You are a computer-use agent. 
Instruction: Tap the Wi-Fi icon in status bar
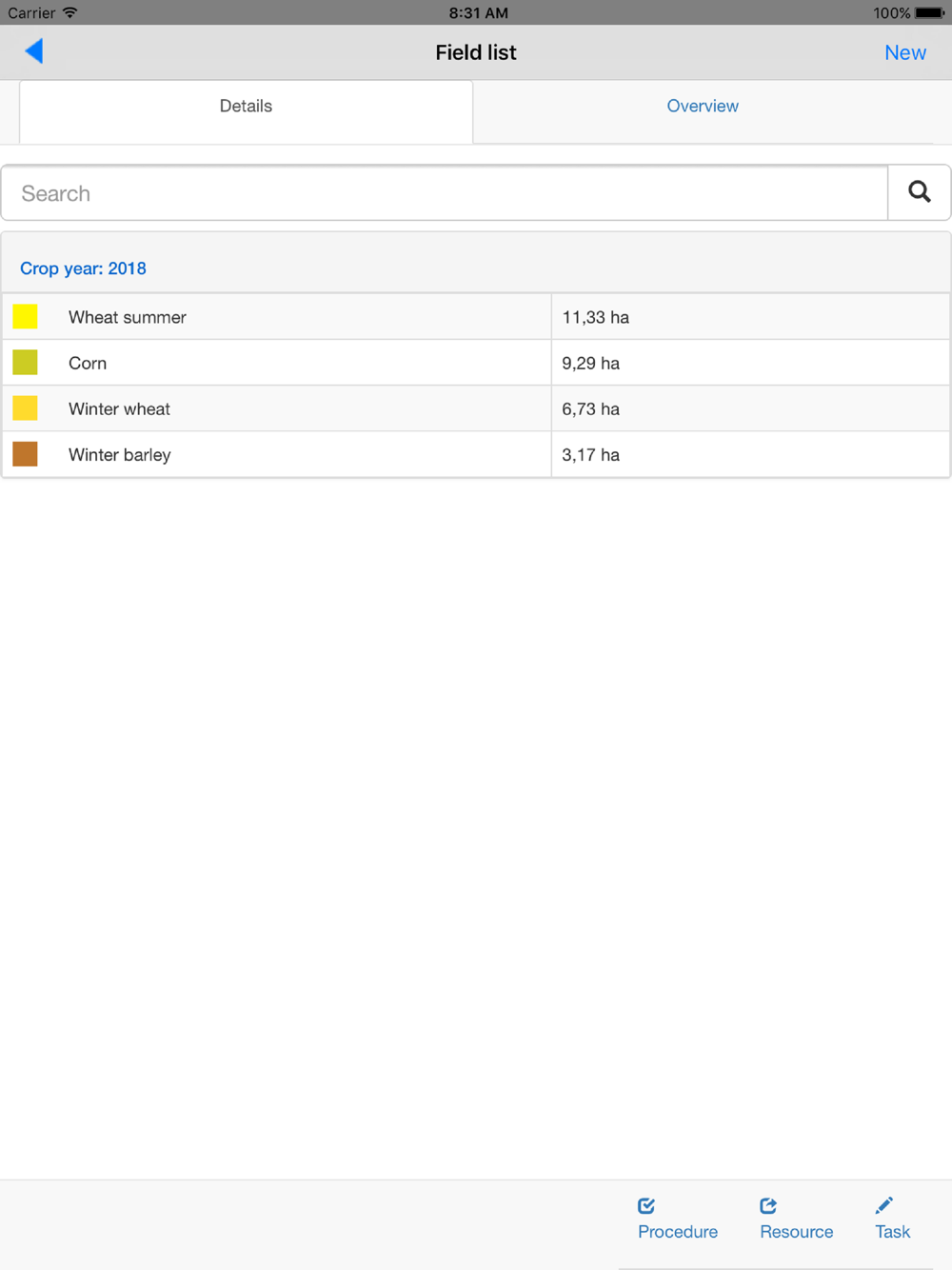pyautogui.click(x=70, y=13)
